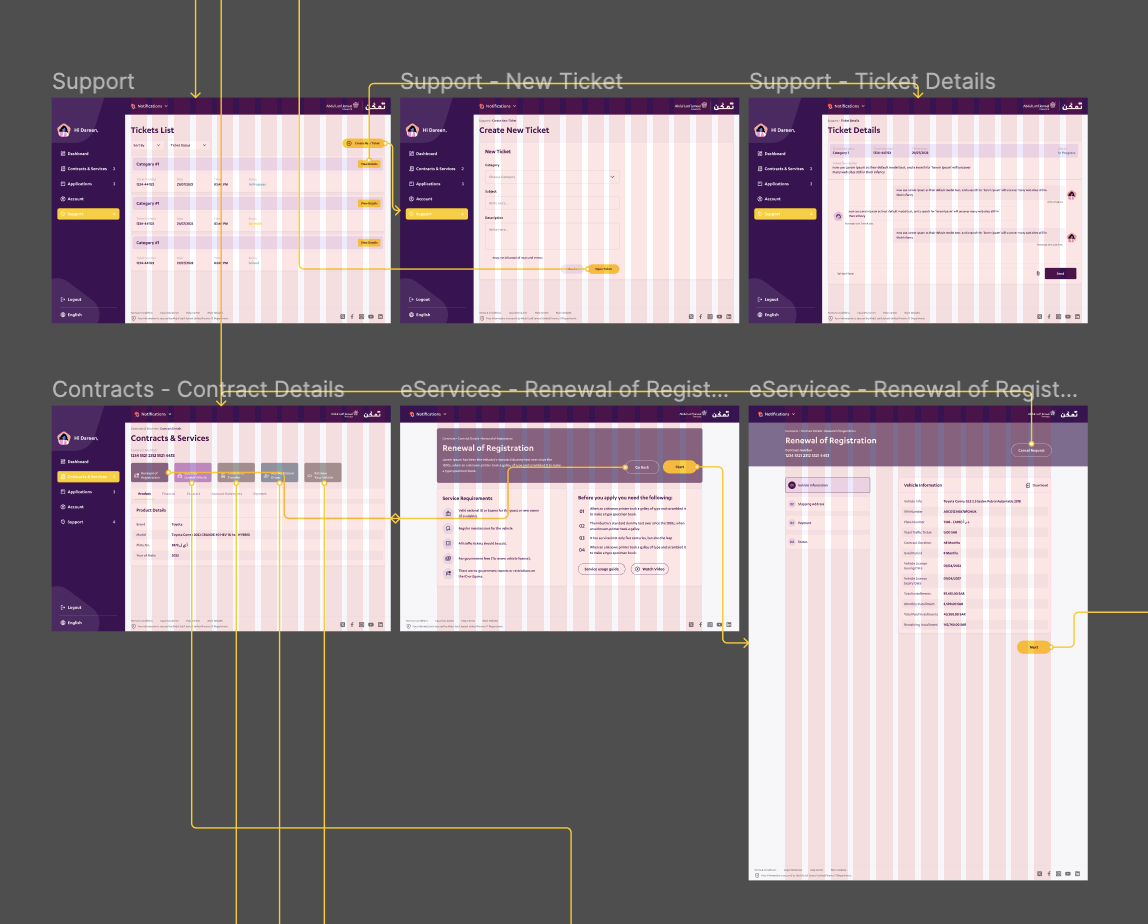This screenshot has height=924, width=1148.
Task: Click the Start button in Renewal of Registration
Action: click(x=679, y=467)
